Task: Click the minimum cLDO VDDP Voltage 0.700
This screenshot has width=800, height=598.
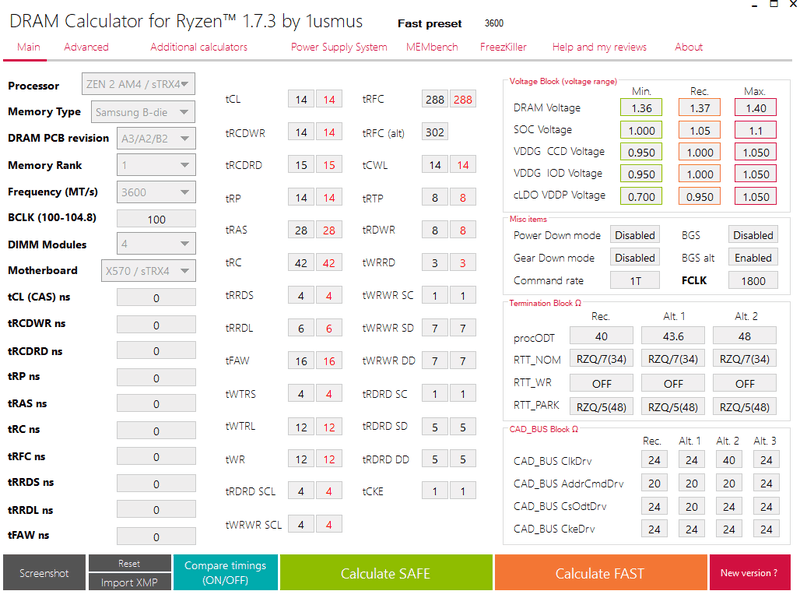Action: coord(641,196)
